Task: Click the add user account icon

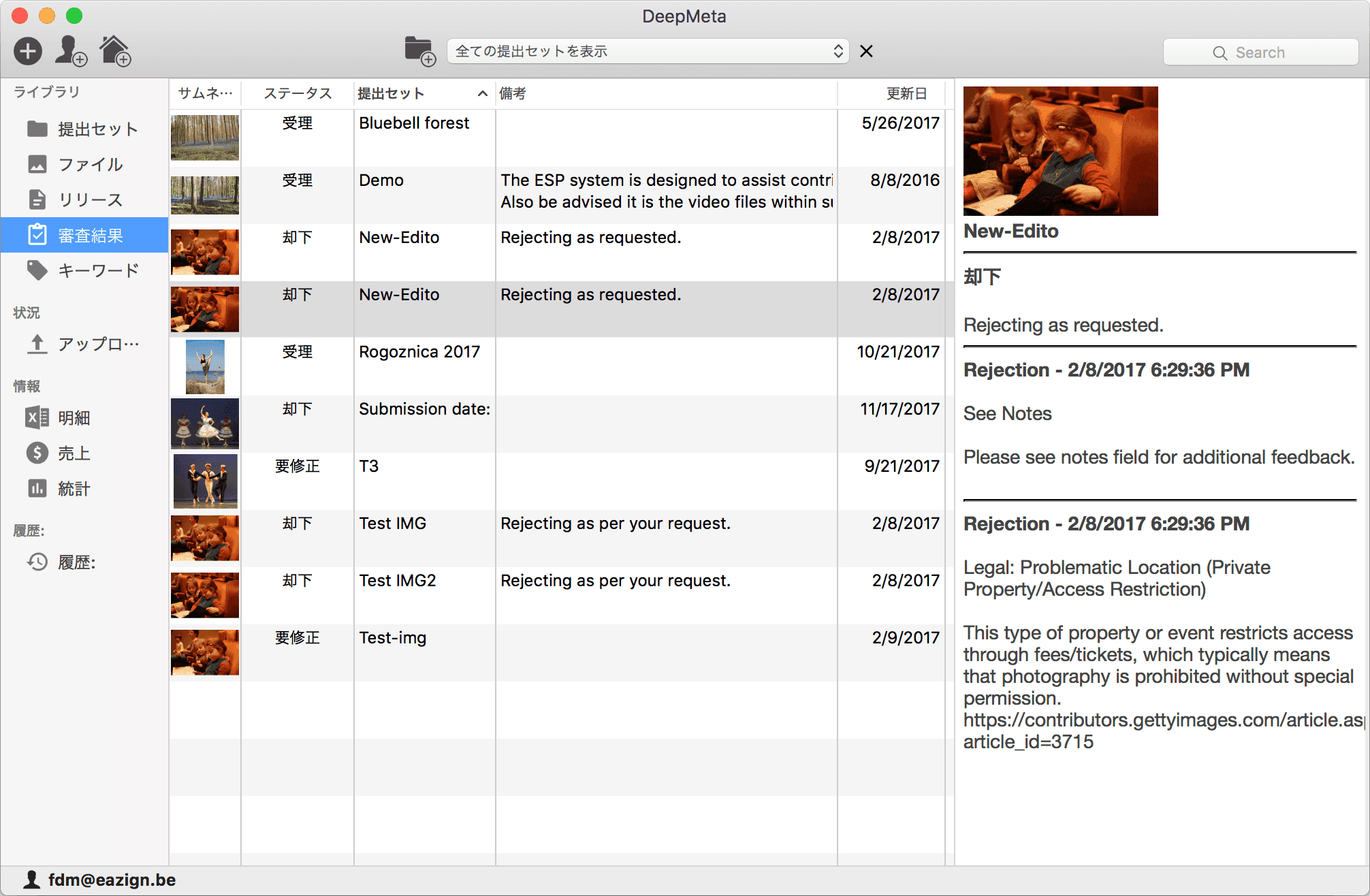Action: [70, 51]
